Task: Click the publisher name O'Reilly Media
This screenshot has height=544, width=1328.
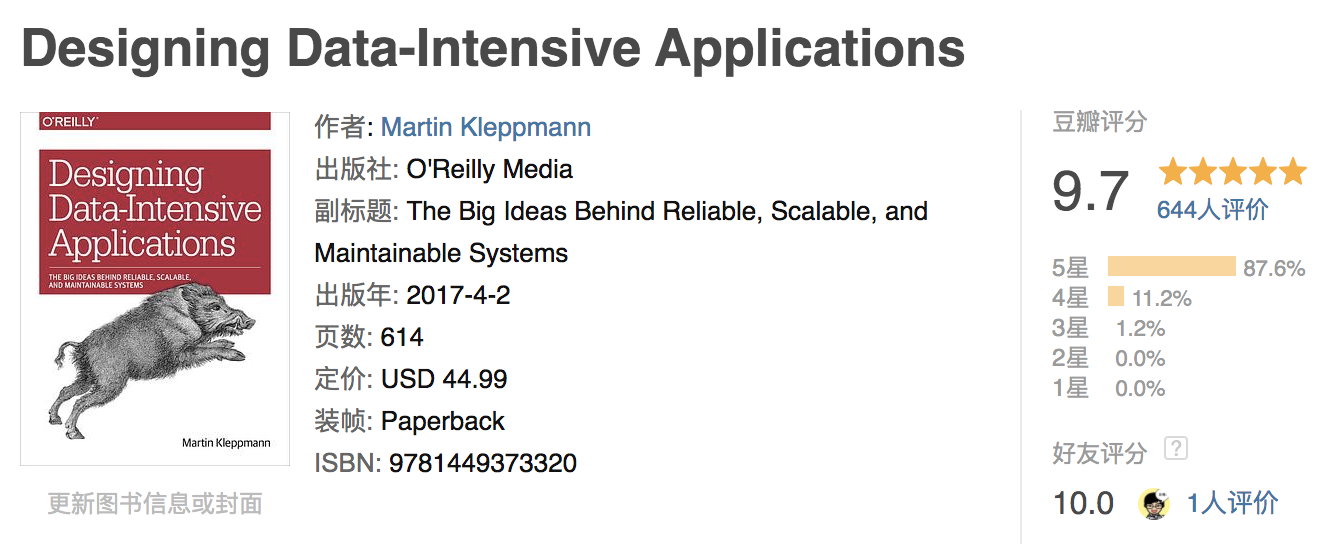Action: pos(489,169)
